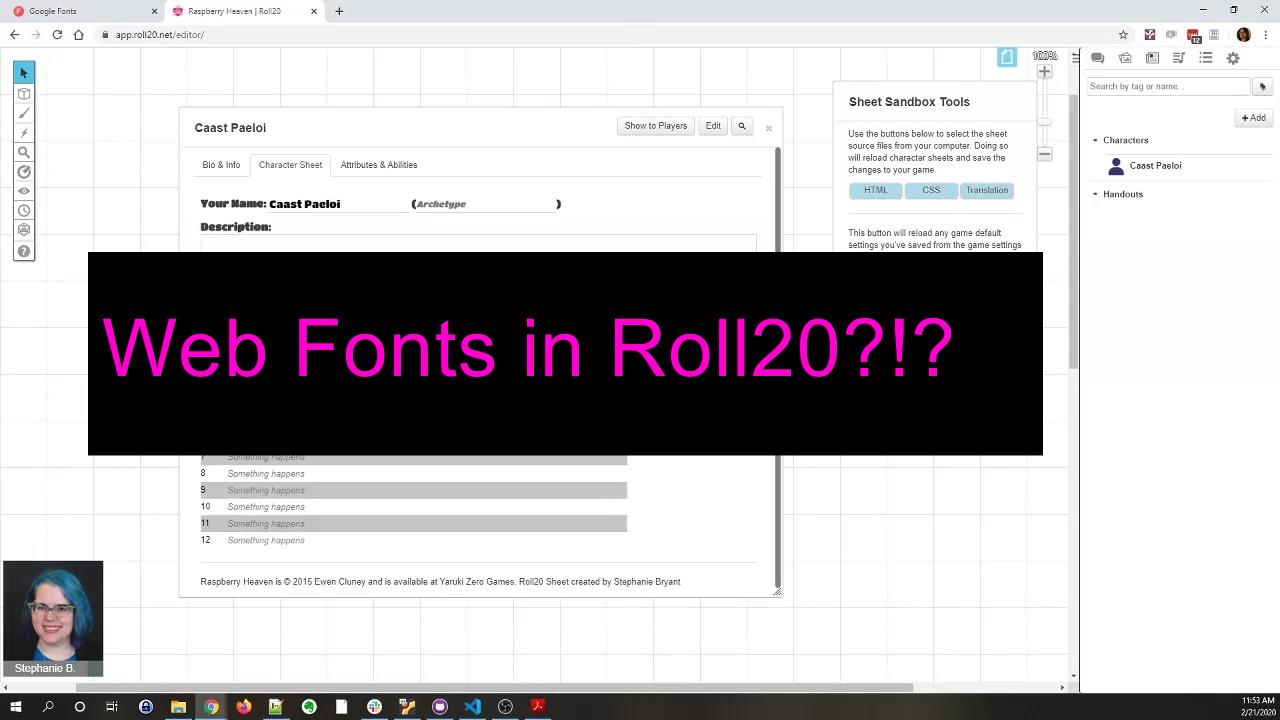Click the Stephanie B. player avatar

53,618
